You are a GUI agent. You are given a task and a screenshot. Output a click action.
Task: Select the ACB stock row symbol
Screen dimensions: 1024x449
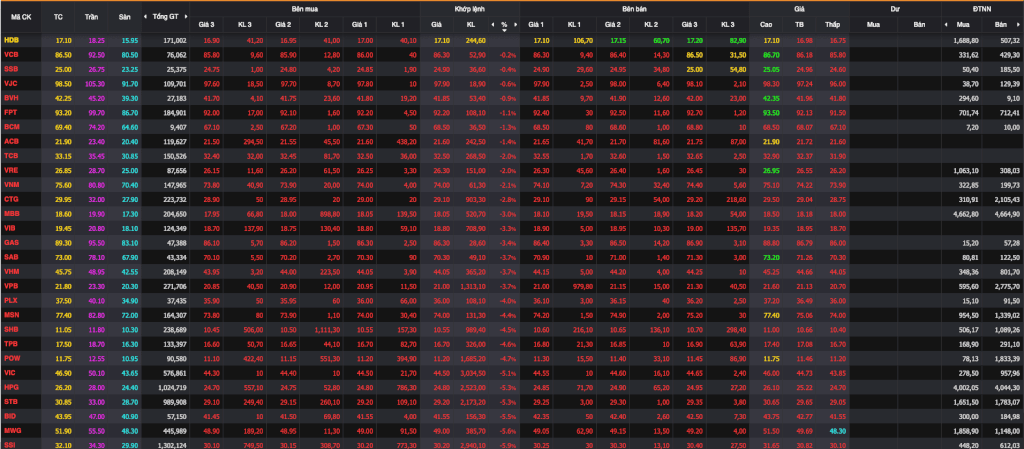click(x=11, y=140)
